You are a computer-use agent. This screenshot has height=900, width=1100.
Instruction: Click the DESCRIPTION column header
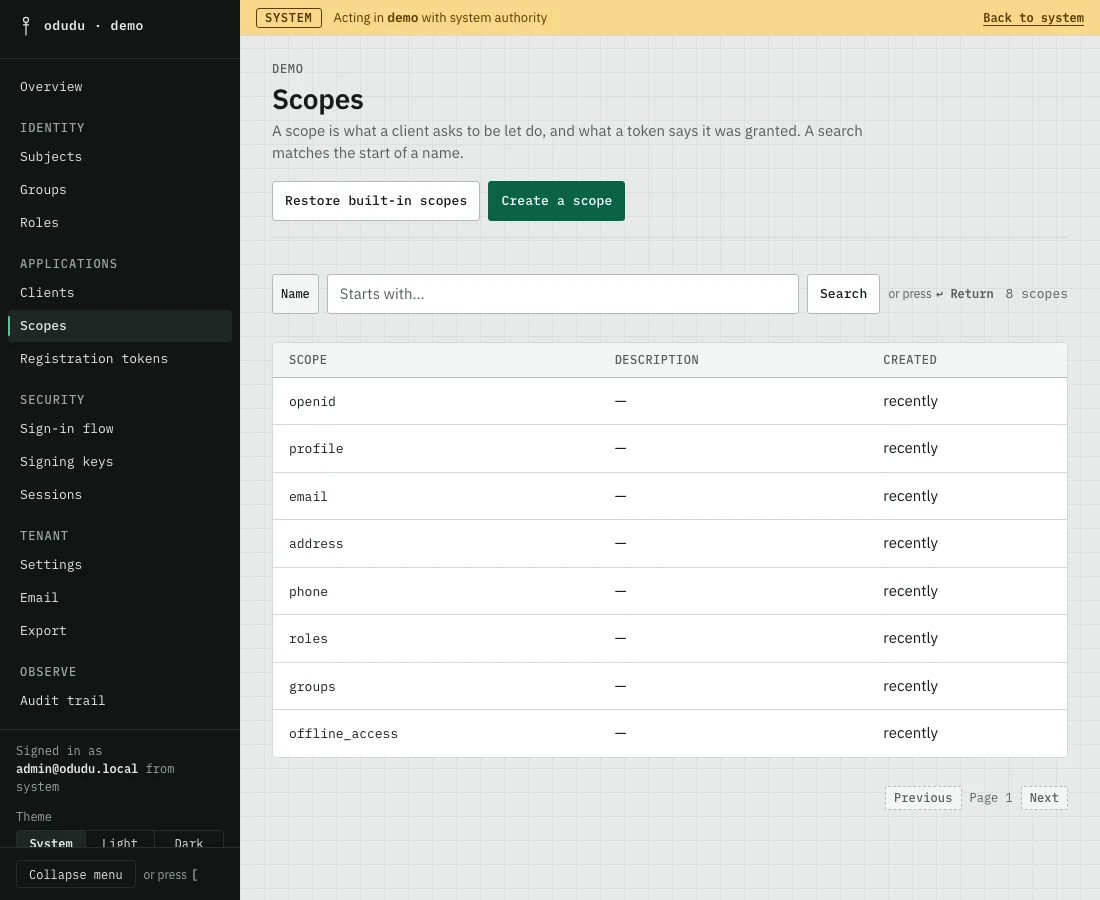pyautogui.click(x=657, y=360)
